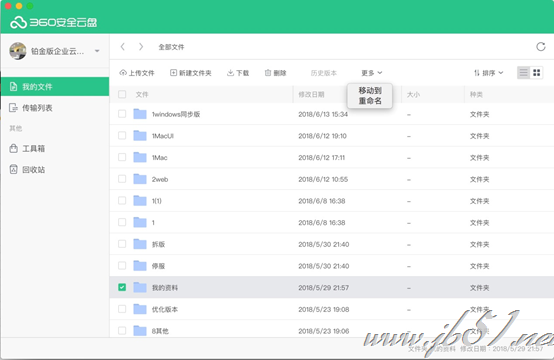
Task: Click folder icon of 优化版本
Action: [140, 309]
